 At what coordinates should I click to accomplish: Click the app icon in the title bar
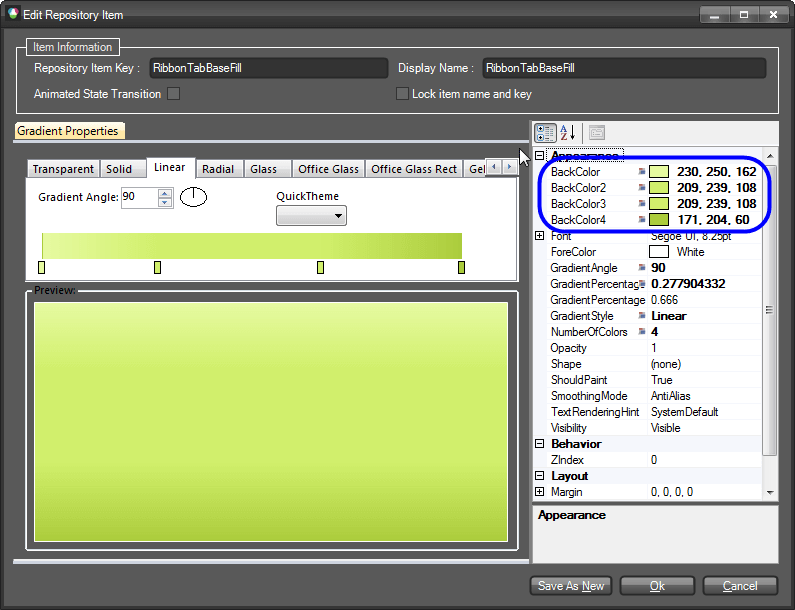click(x=13, y=14)
